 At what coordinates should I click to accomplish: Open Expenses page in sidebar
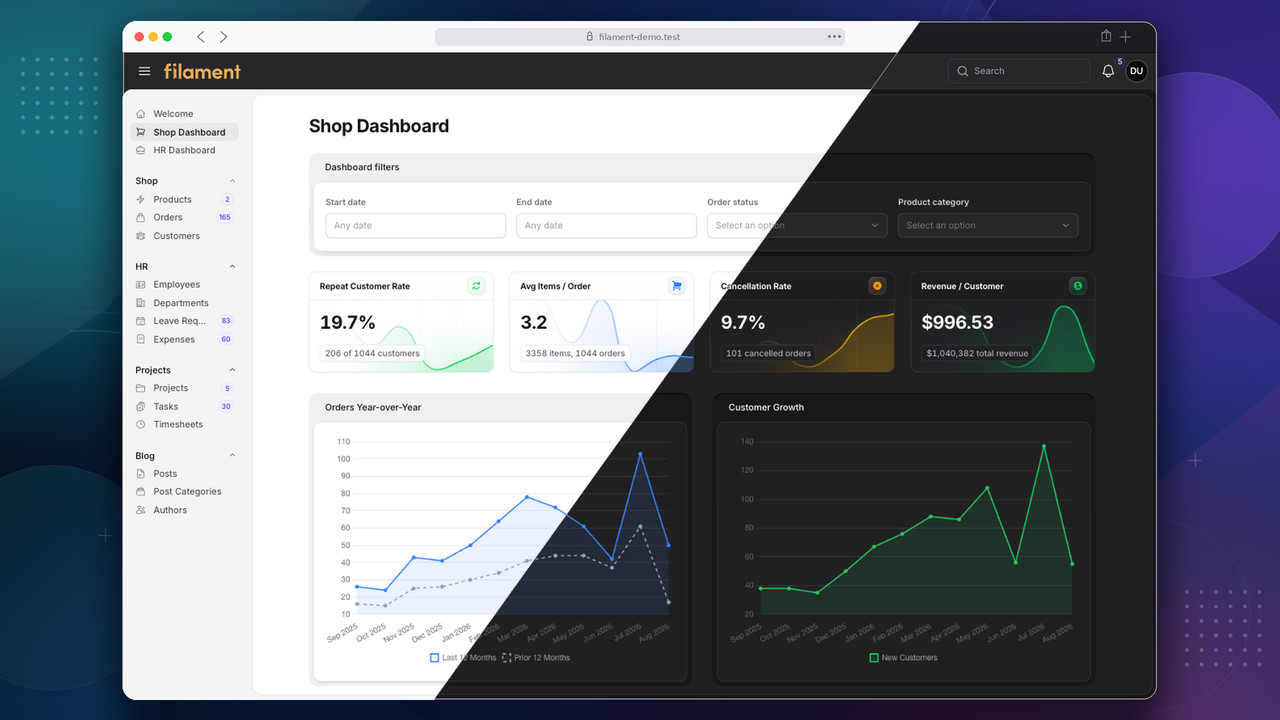click(x=185, y=339)
